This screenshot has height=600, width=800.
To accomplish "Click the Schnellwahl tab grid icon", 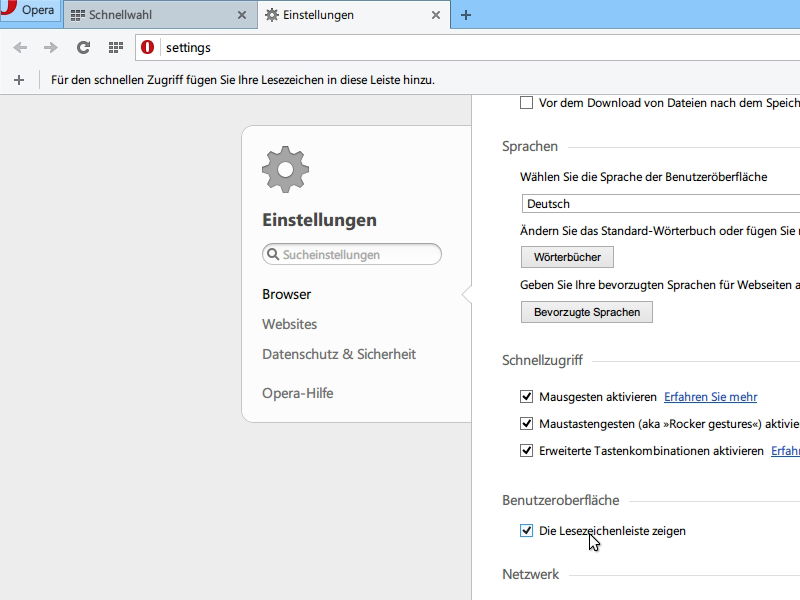I will click(78, 15).
